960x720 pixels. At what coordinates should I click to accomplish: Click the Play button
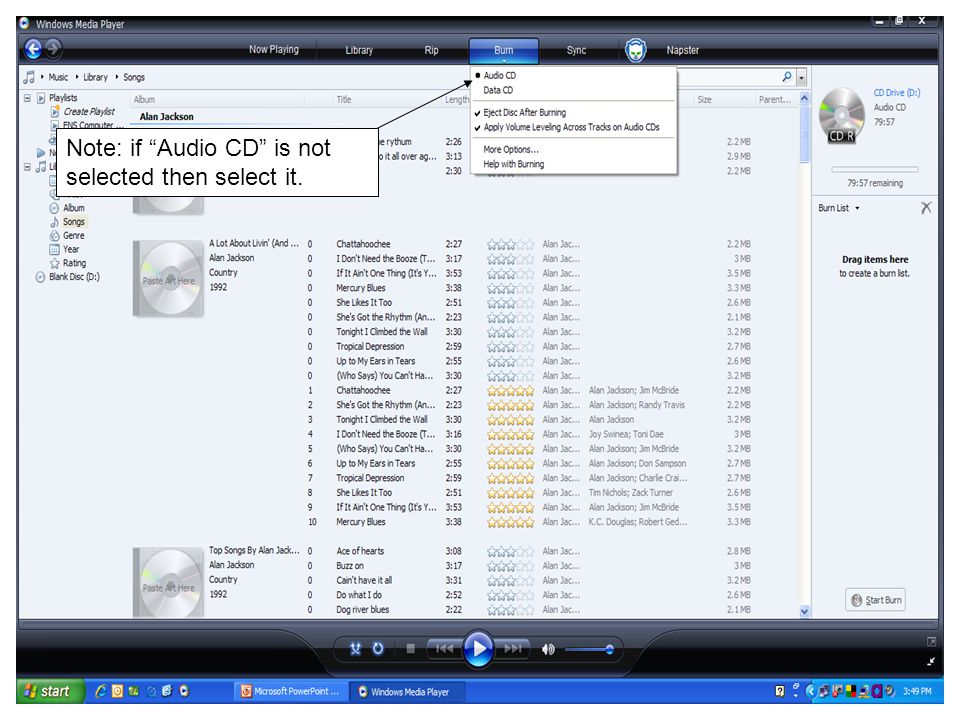click(478, 649)
